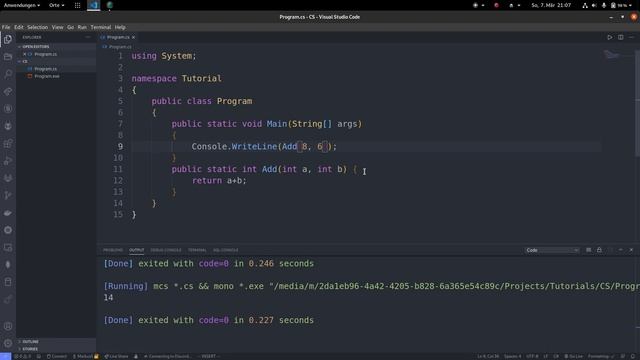Open the Terminal menu
This screenshot has width=640, height=360.
[x=101, y=27]
